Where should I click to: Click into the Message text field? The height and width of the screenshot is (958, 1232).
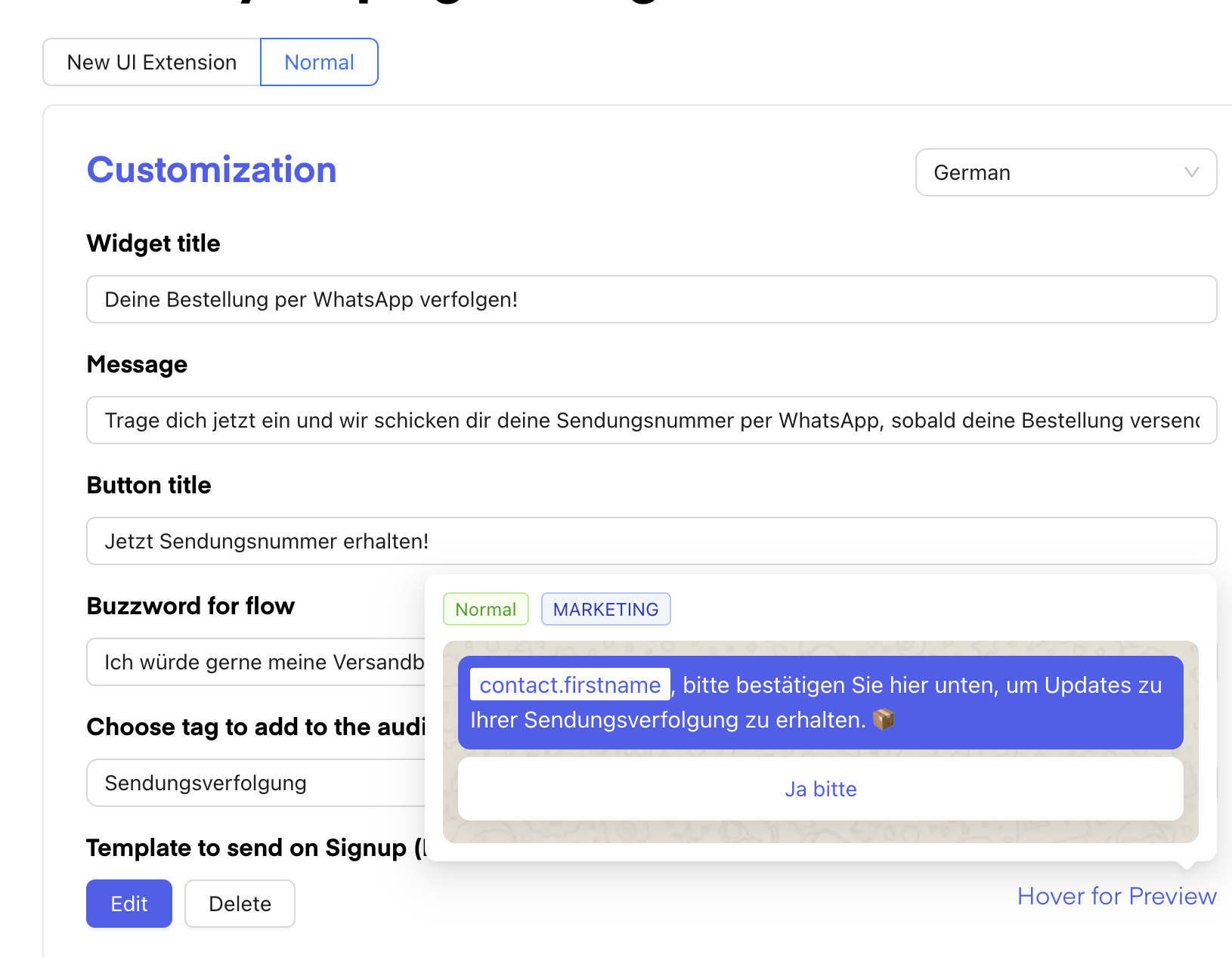[x=651, y=420]
